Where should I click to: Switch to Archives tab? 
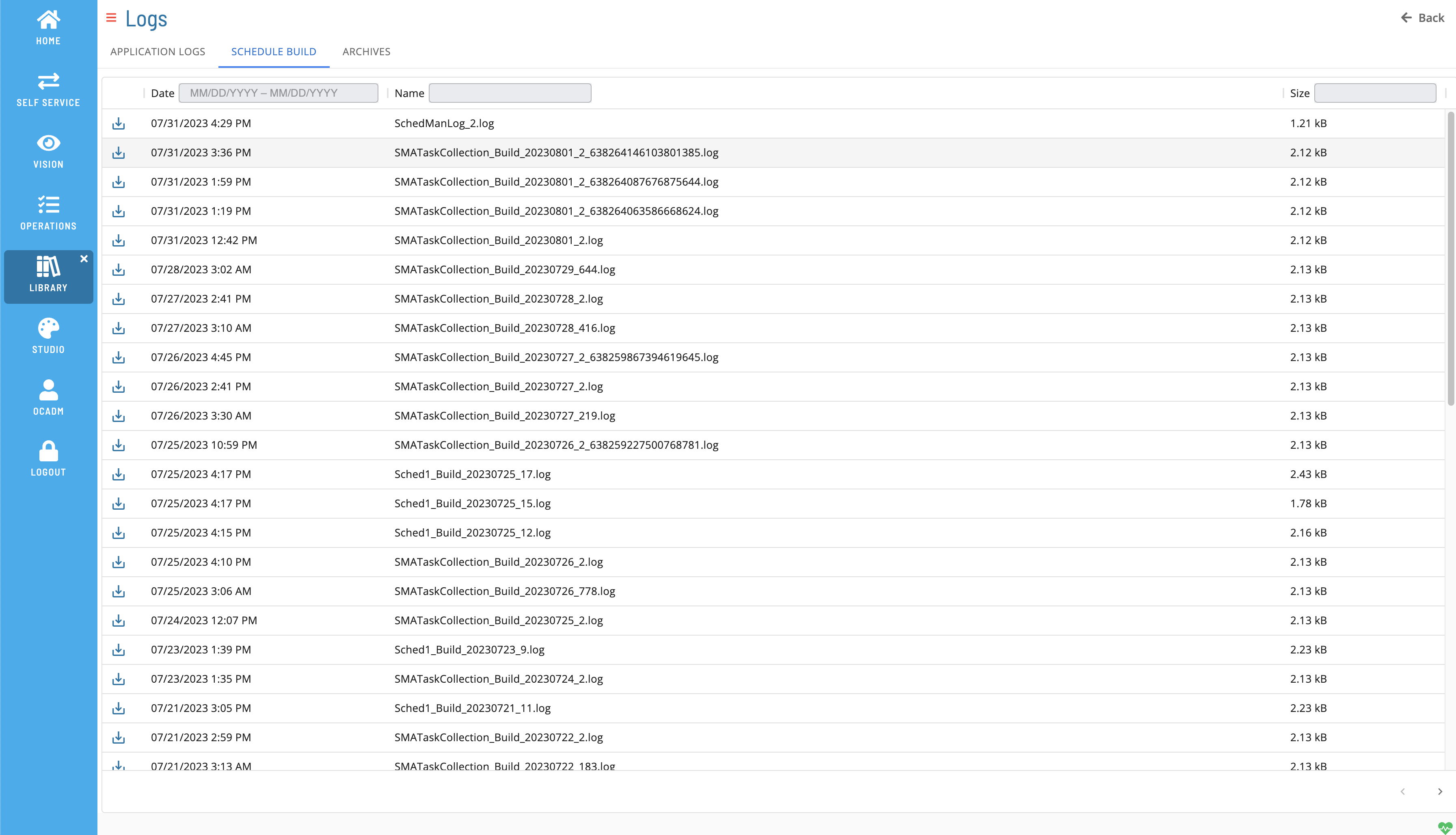tap(366, 51)
